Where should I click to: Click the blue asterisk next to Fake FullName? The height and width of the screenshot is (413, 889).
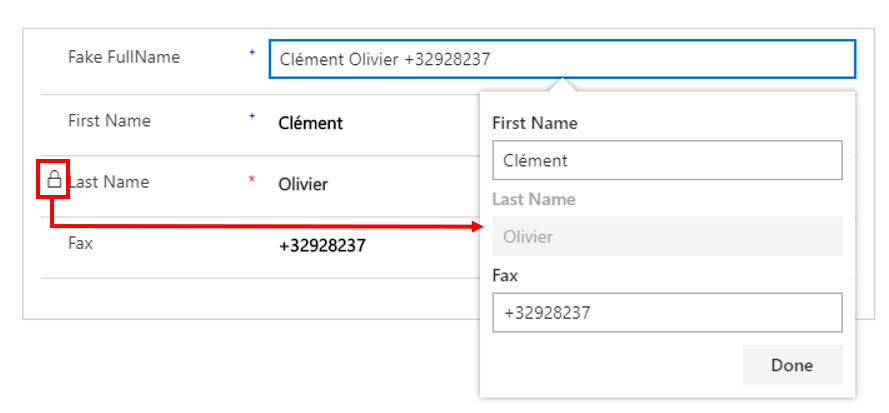[x=252, y=52]
